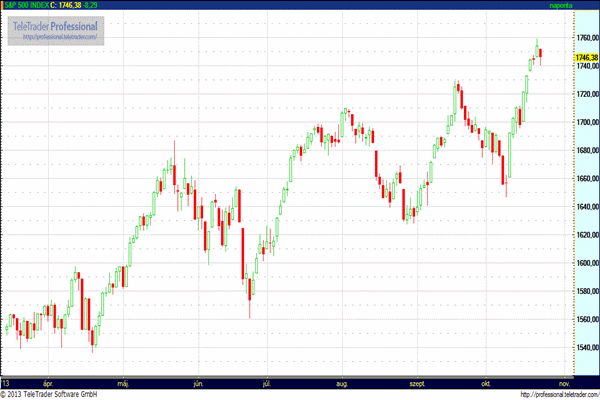600x400 pixels.
Task: Click the 'ápr.' month marker
Action: tap(48, 382)
